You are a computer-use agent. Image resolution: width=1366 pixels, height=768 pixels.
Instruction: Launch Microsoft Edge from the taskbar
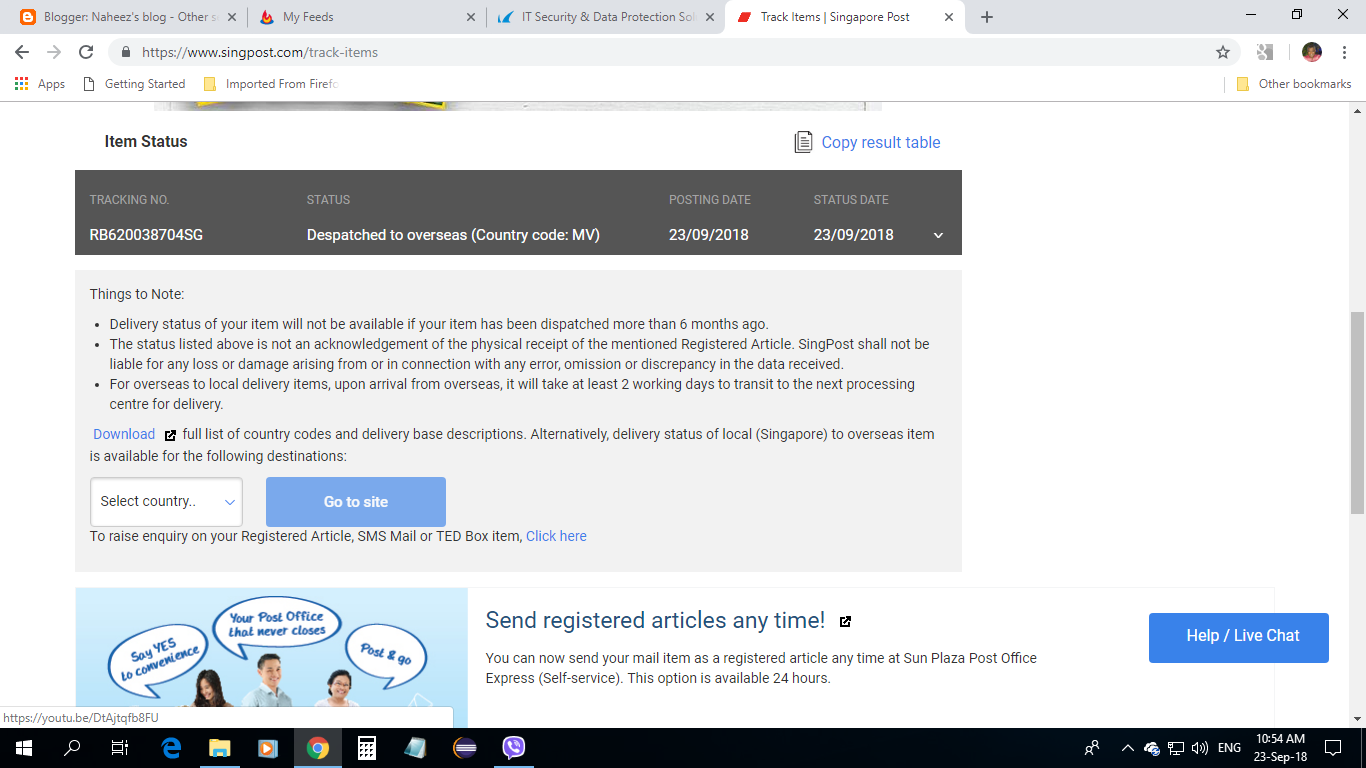[171, 748]
